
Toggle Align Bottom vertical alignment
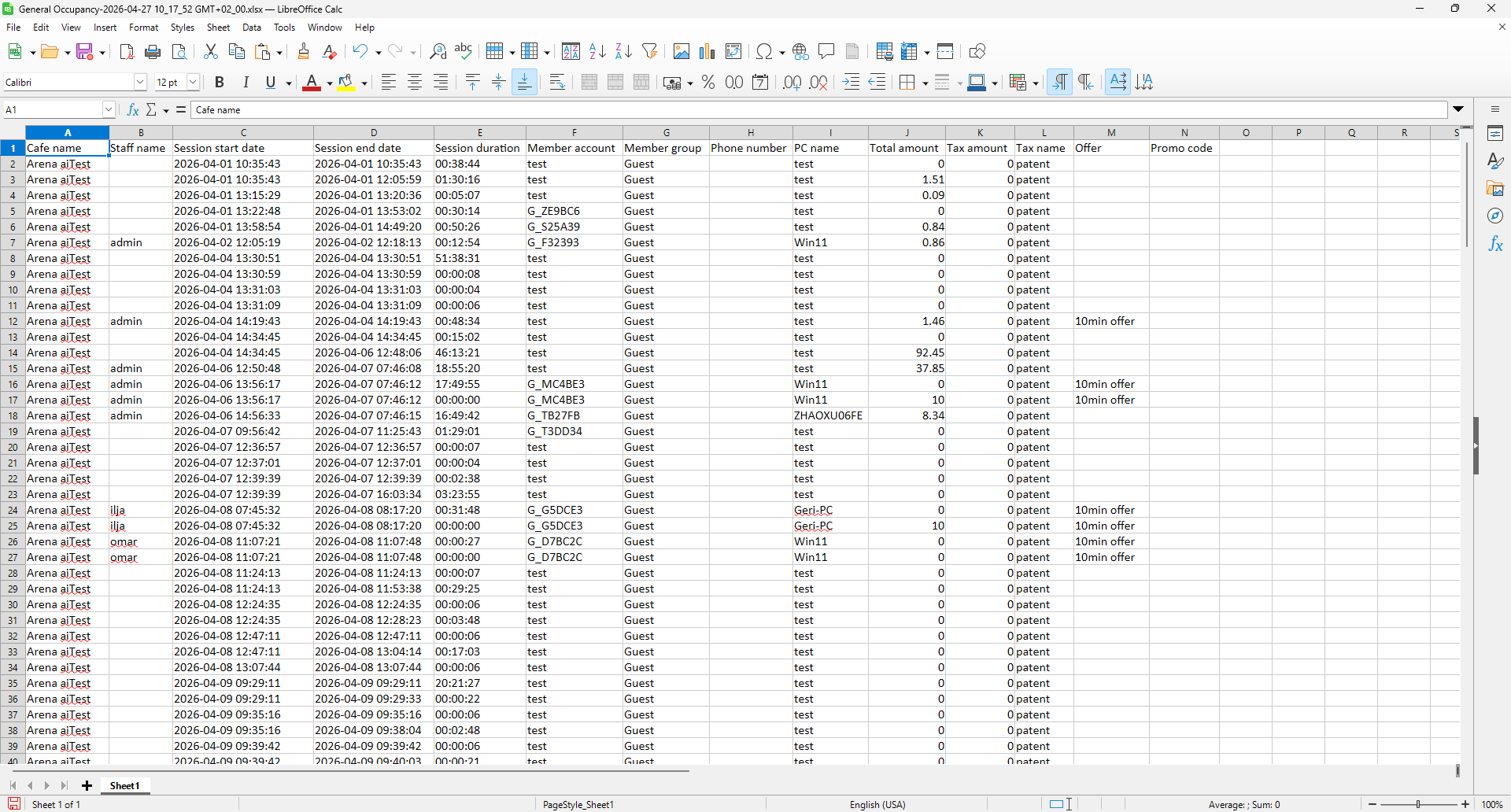[x=524, y=83]
